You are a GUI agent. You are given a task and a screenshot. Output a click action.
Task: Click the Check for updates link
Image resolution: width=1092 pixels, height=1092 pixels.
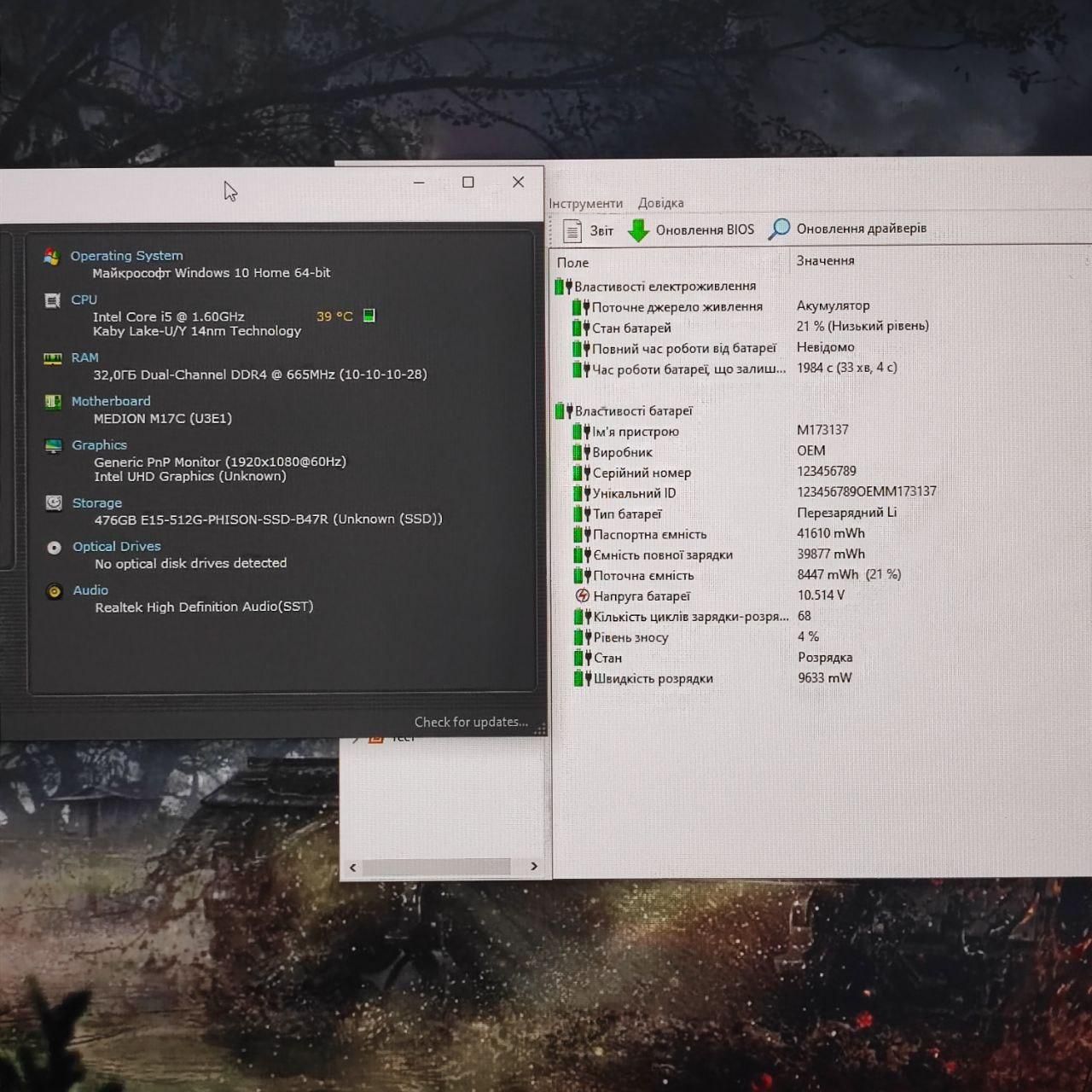click(471, 722)
